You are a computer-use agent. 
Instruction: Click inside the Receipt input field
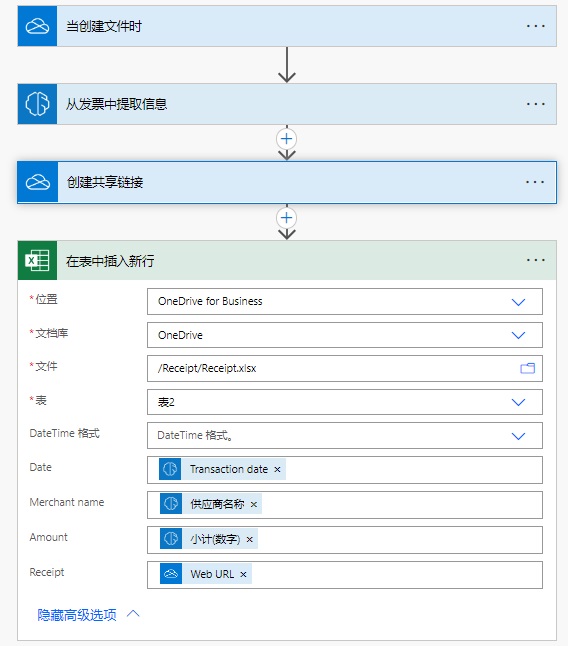(345, 575)
